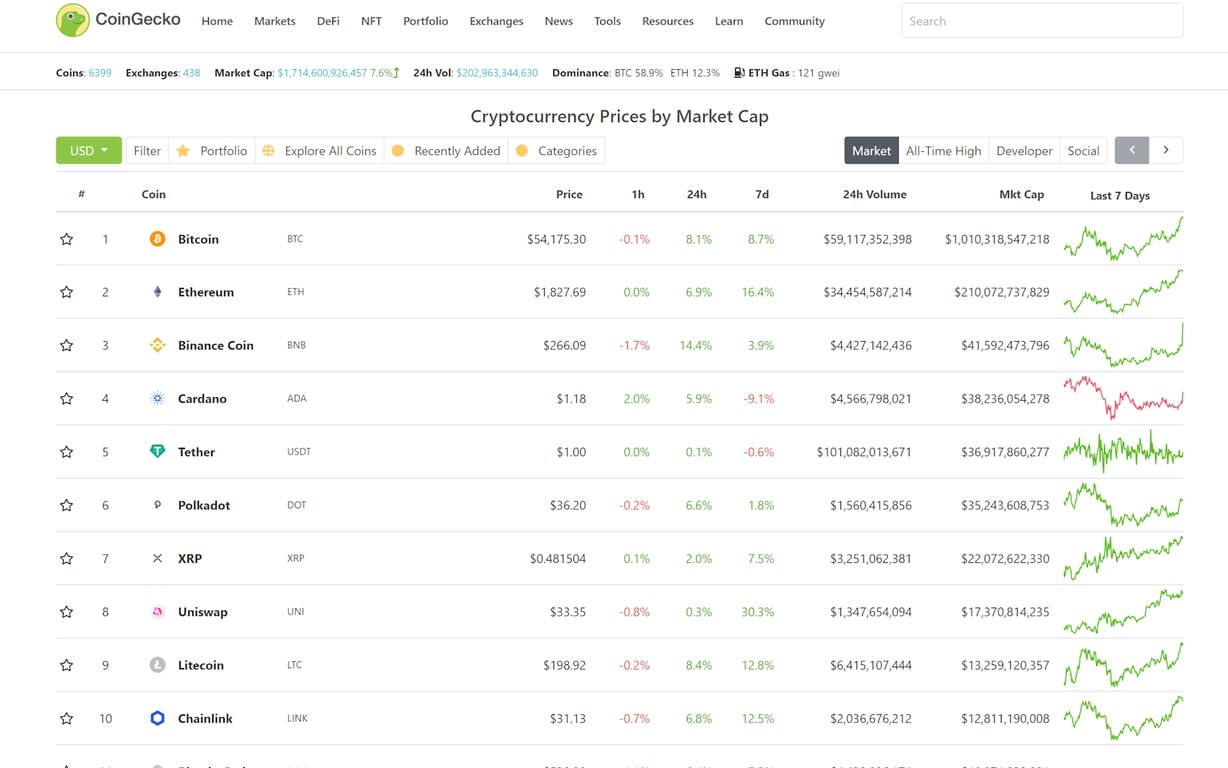Open the USD currency dropdown

click(88, 150)
